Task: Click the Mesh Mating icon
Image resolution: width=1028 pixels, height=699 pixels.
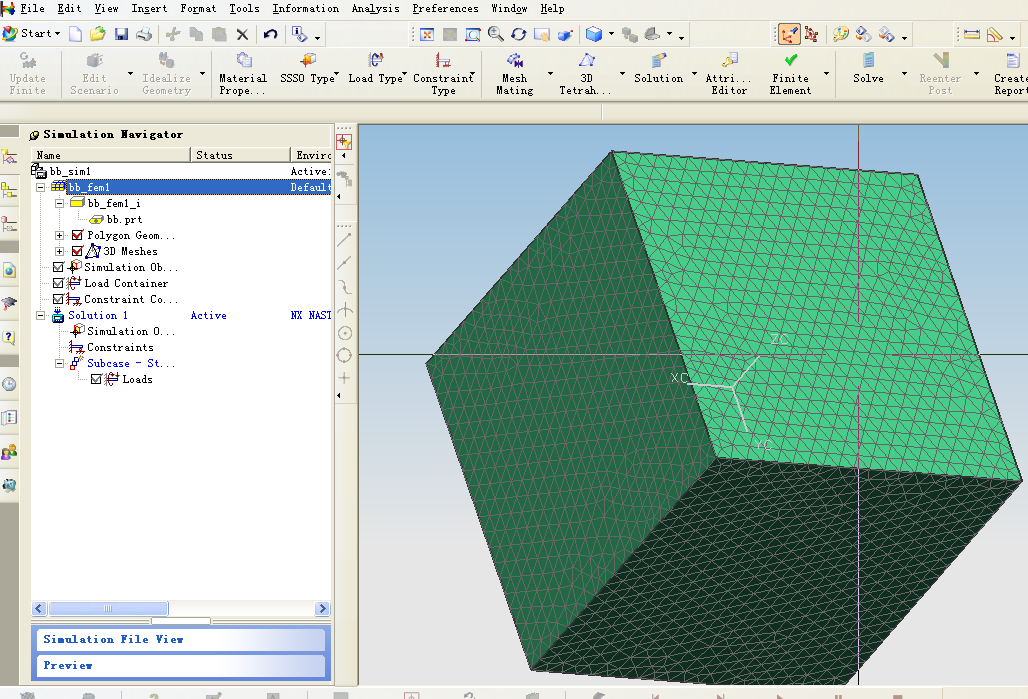Action: [x=514, y=68]
